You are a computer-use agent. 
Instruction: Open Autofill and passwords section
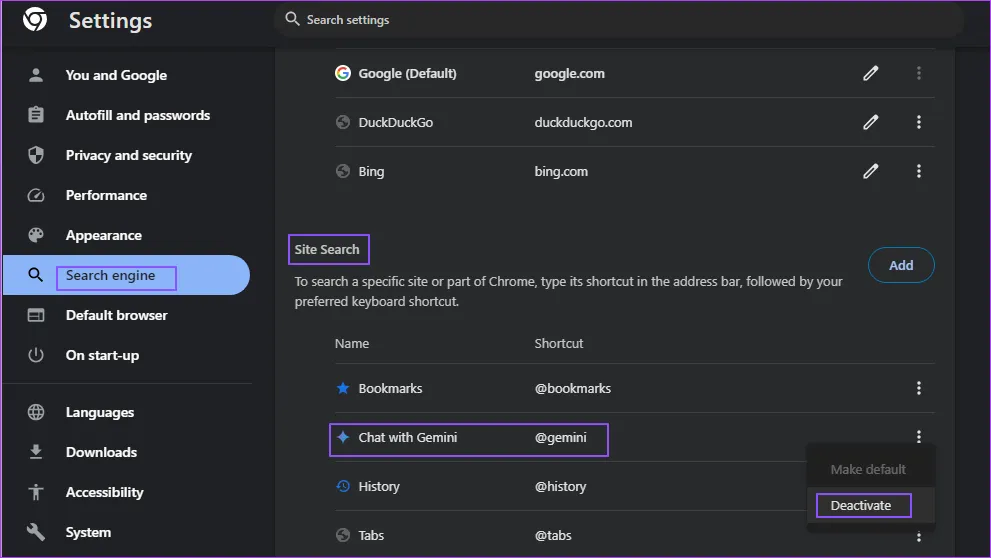(138, 115)
